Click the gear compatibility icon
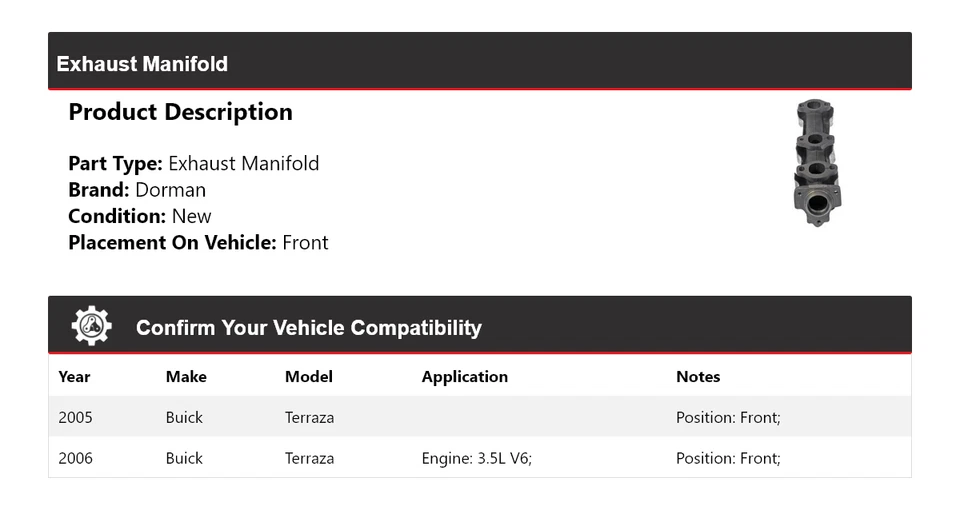The image size is (960, 510). tap(91, 326)
